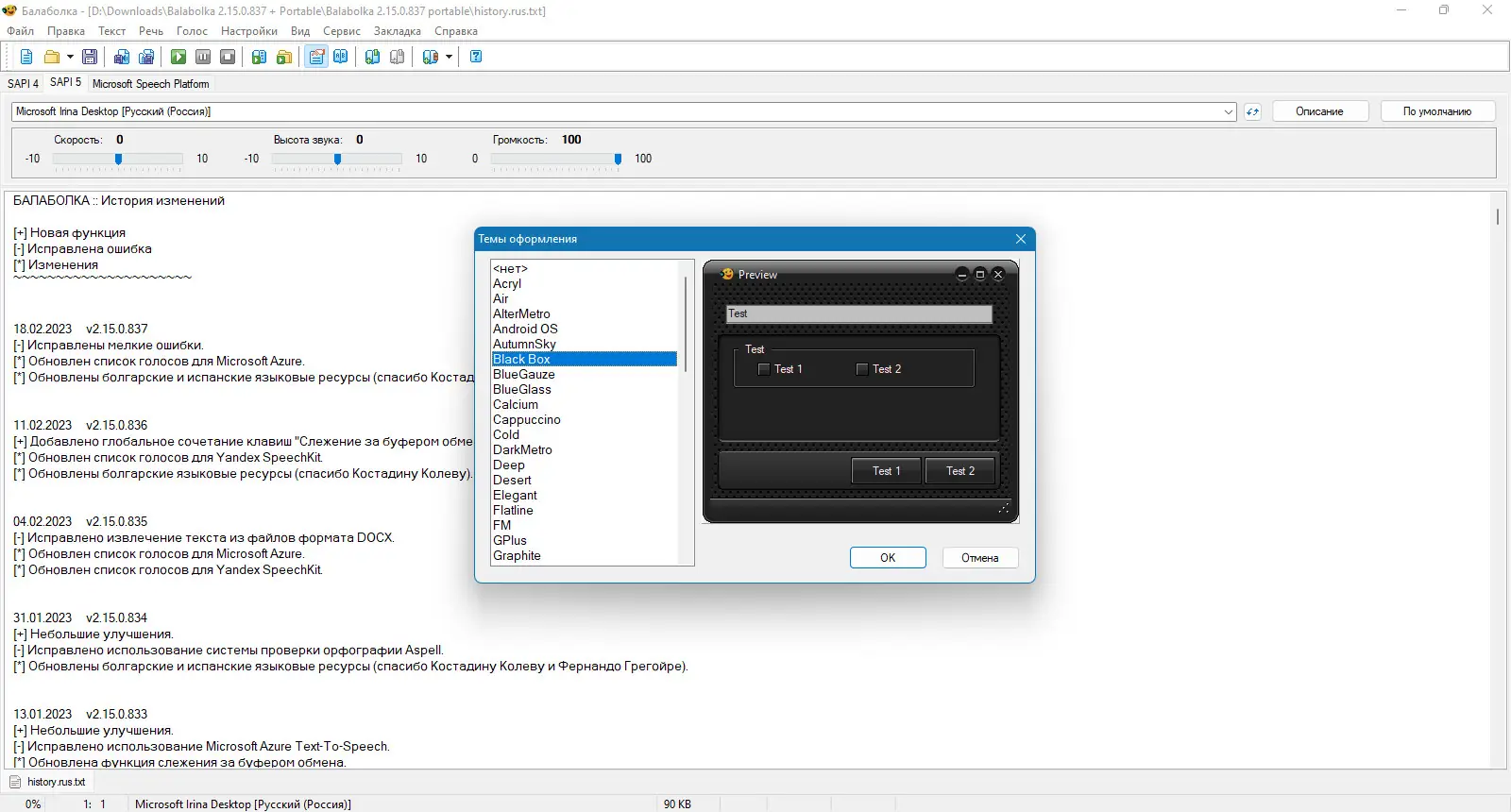This screenshot has width=1511, height=812.
Task: Click the blue pages icon with green play arrow
Action: coord(259,57)
